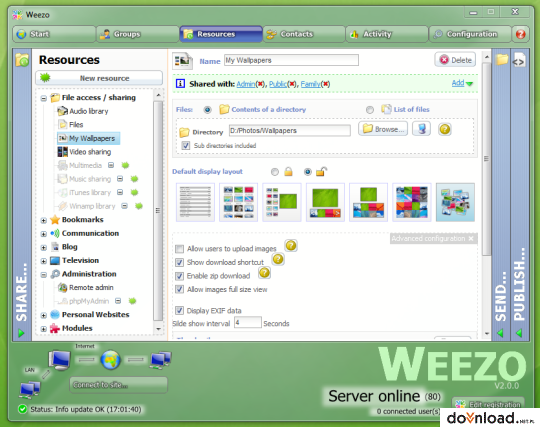
Task: Click the help icon next to Enable zip download
Action: click(264, 273)
